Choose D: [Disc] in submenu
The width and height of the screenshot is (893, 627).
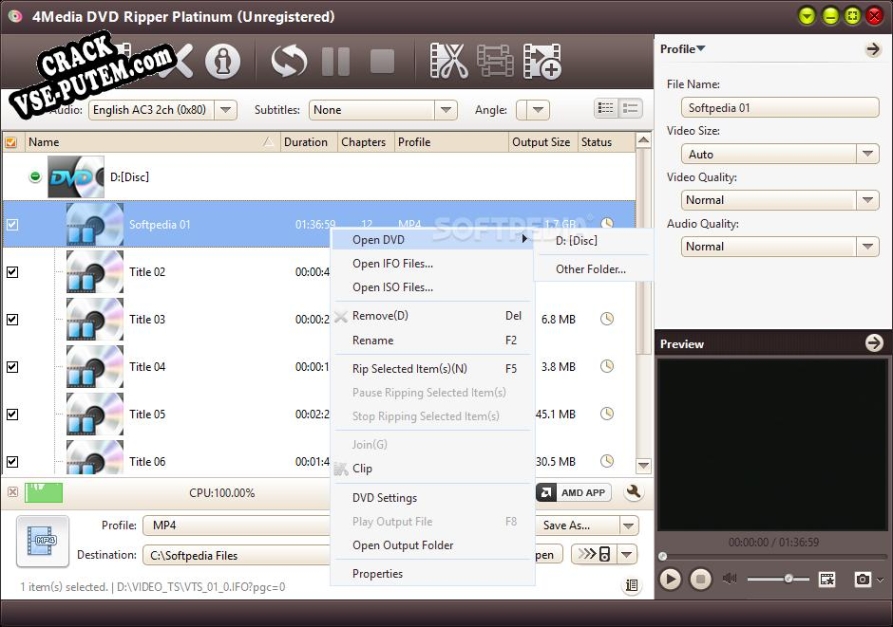(x=593, y=241)
